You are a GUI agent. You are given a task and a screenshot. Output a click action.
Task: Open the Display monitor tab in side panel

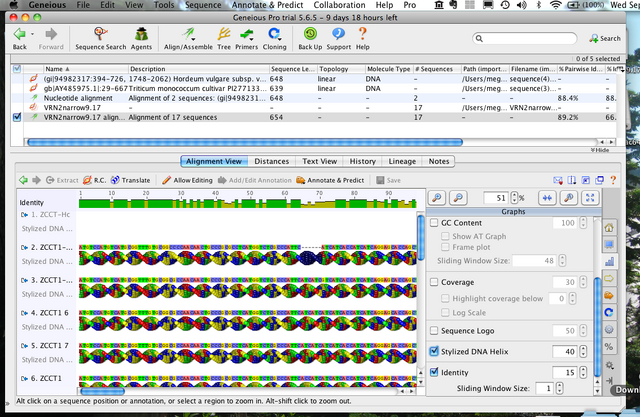click(609, 244)
